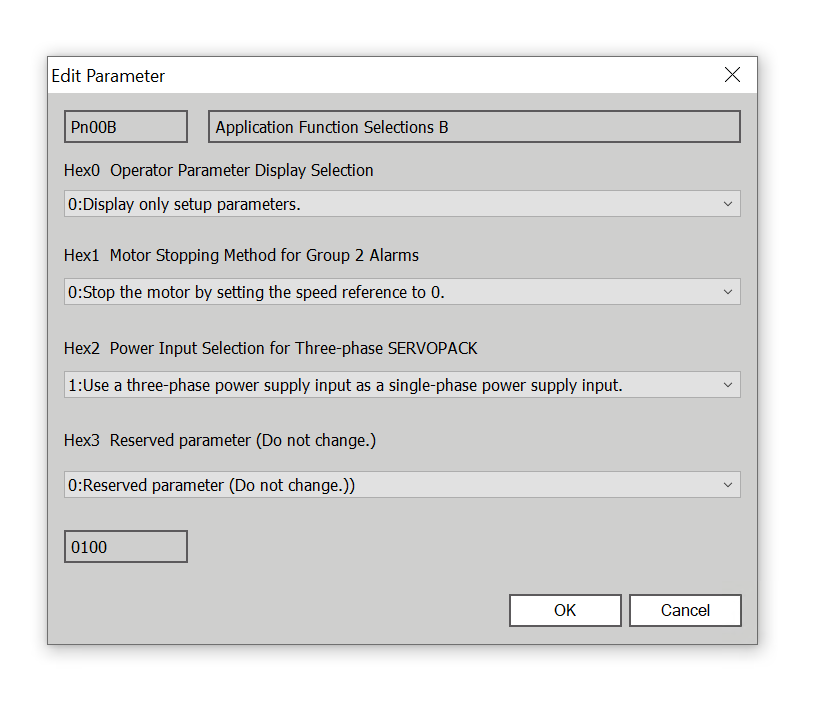Click the Hex0 dropdown arrow chevron
824x710 pixels.
(x=727, y=204)
